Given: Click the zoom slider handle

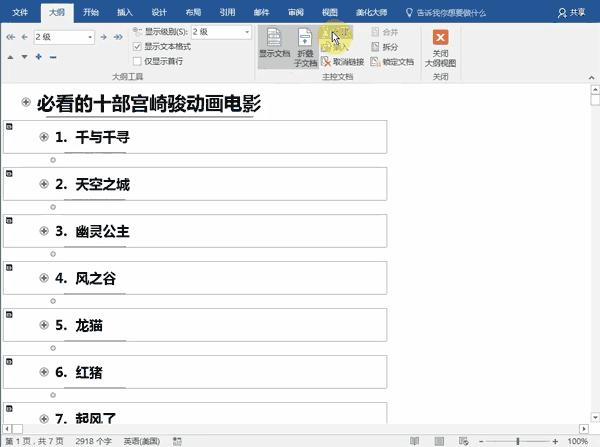Looking at the screenshot, I should click(518, 441).
